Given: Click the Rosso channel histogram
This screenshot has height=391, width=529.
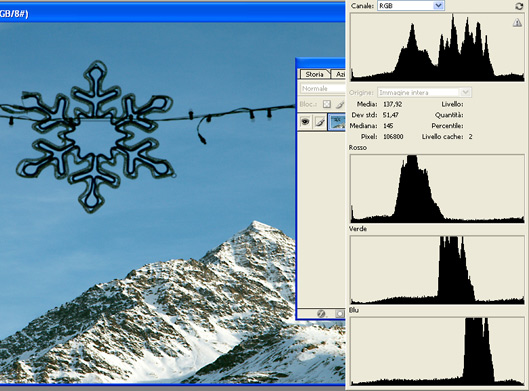Looking at the screenshot, I should click(437, 189).
